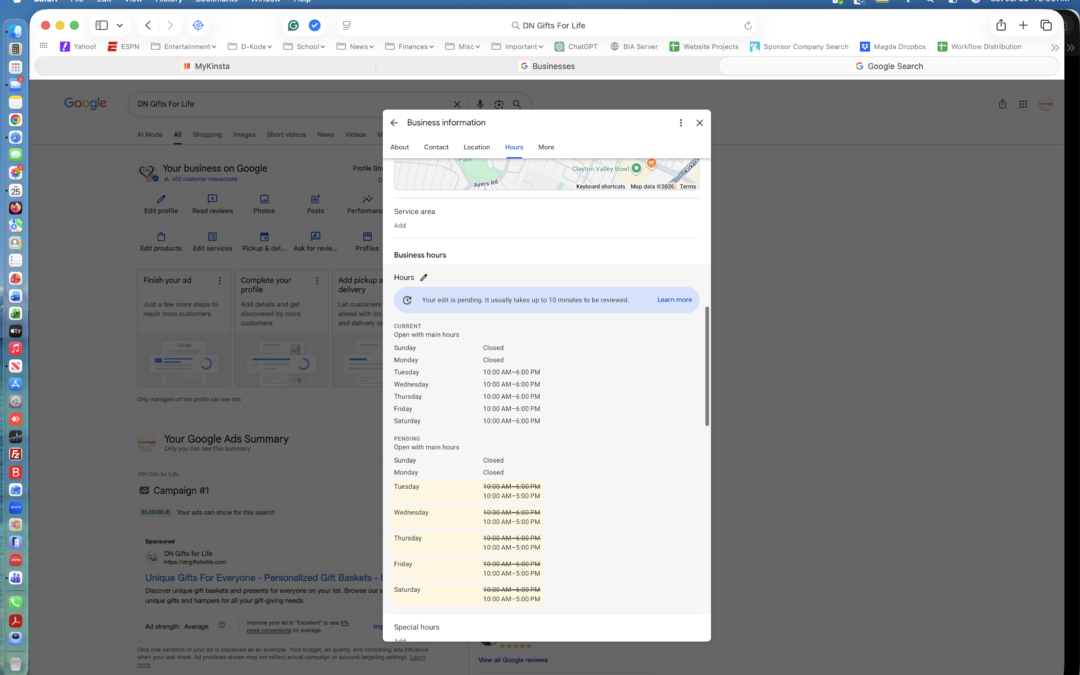Open the Safari sidebar toggle icon
Screen dimensions: 1080x675
coord(101,25)
